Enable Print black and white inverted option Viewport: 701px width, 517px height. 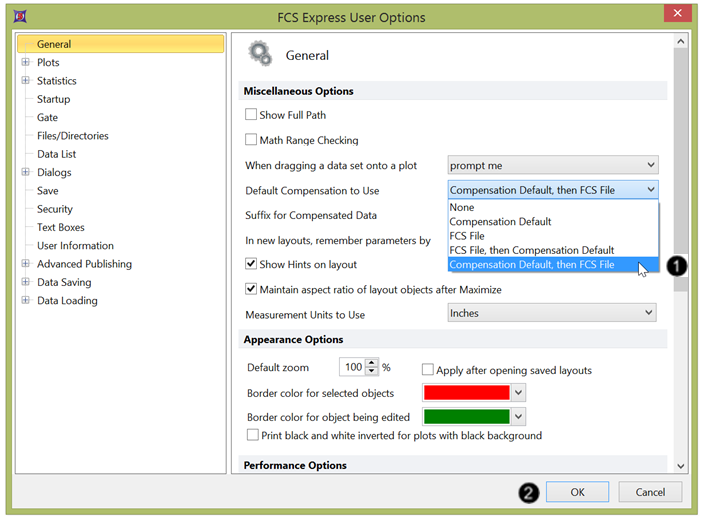coord(253,435)
